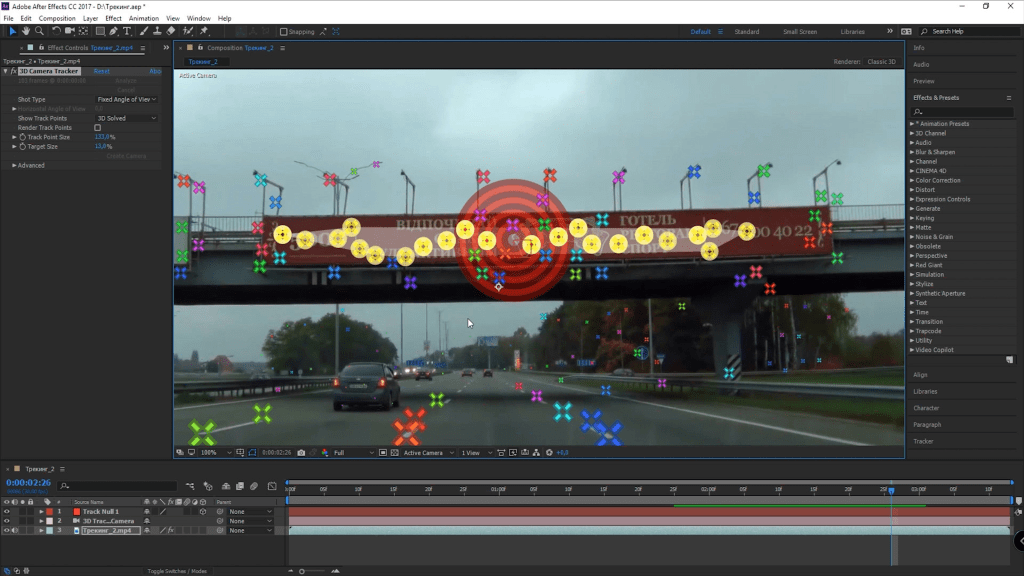Select the Eraser tool
1024x576 pixels.
pyautogui.click(x=172, y=31)
